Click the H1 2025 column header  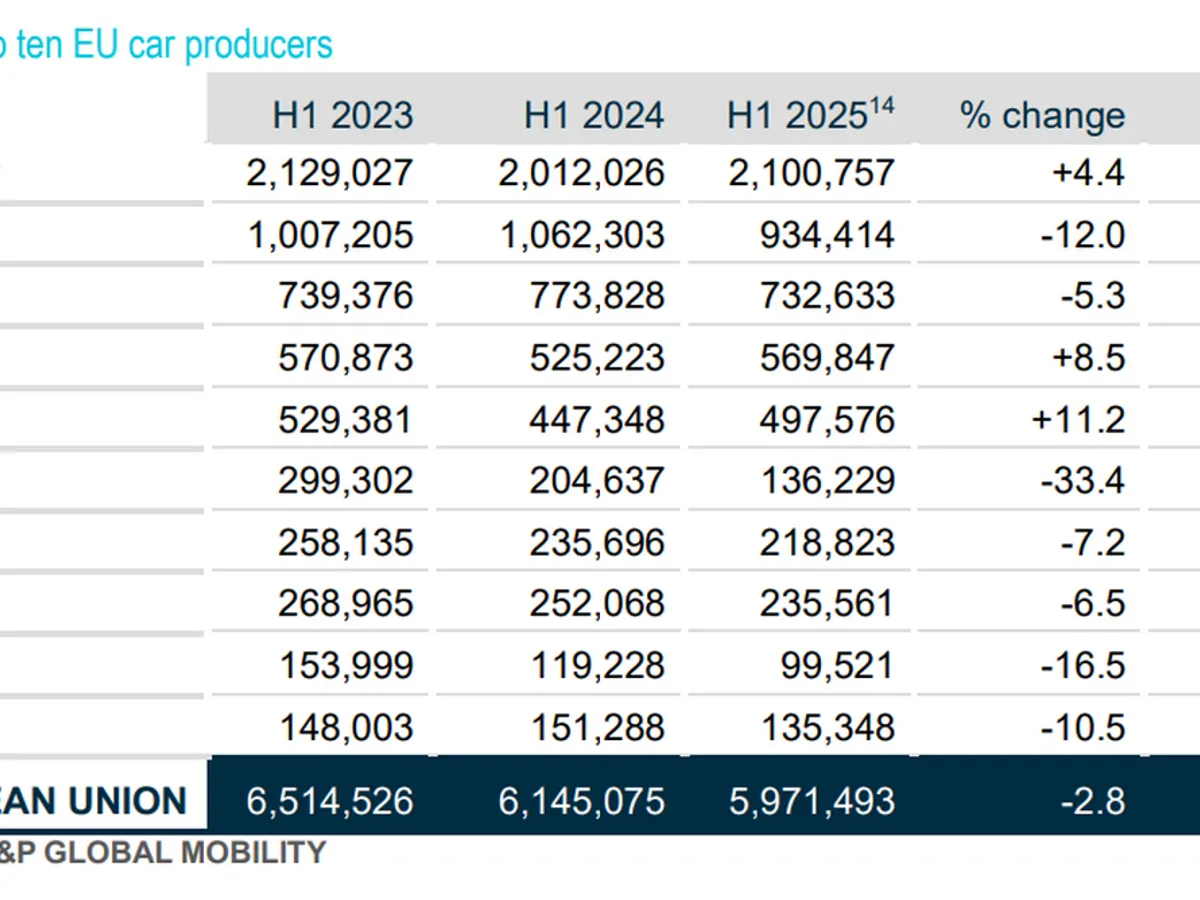coord(795,116)
